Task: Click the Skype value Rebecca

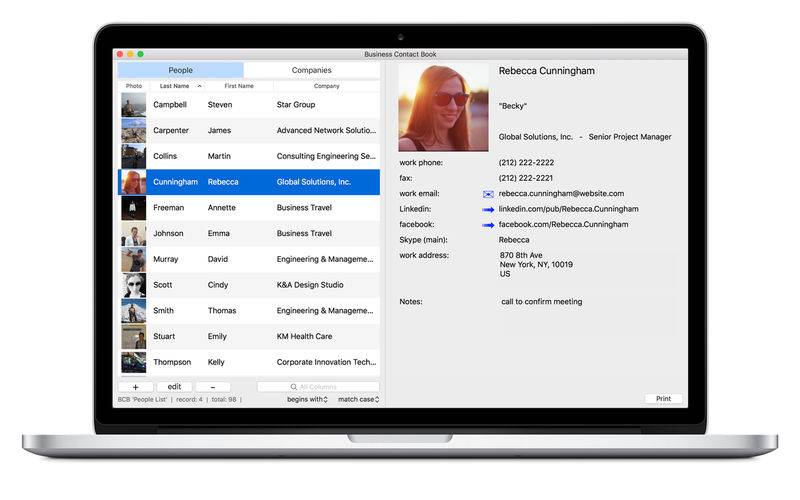Action: (514, 240)
